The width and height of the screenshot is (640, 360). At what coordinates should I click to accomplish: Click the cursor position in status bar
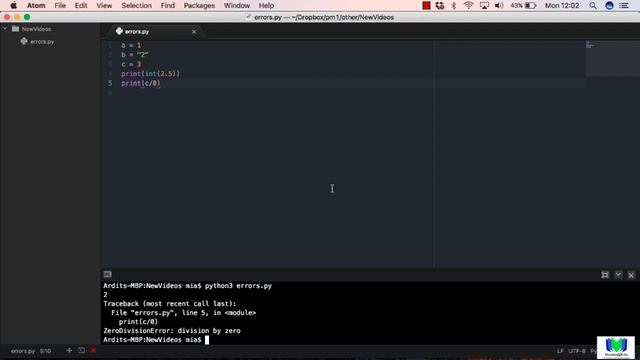[x=45, y=351]
